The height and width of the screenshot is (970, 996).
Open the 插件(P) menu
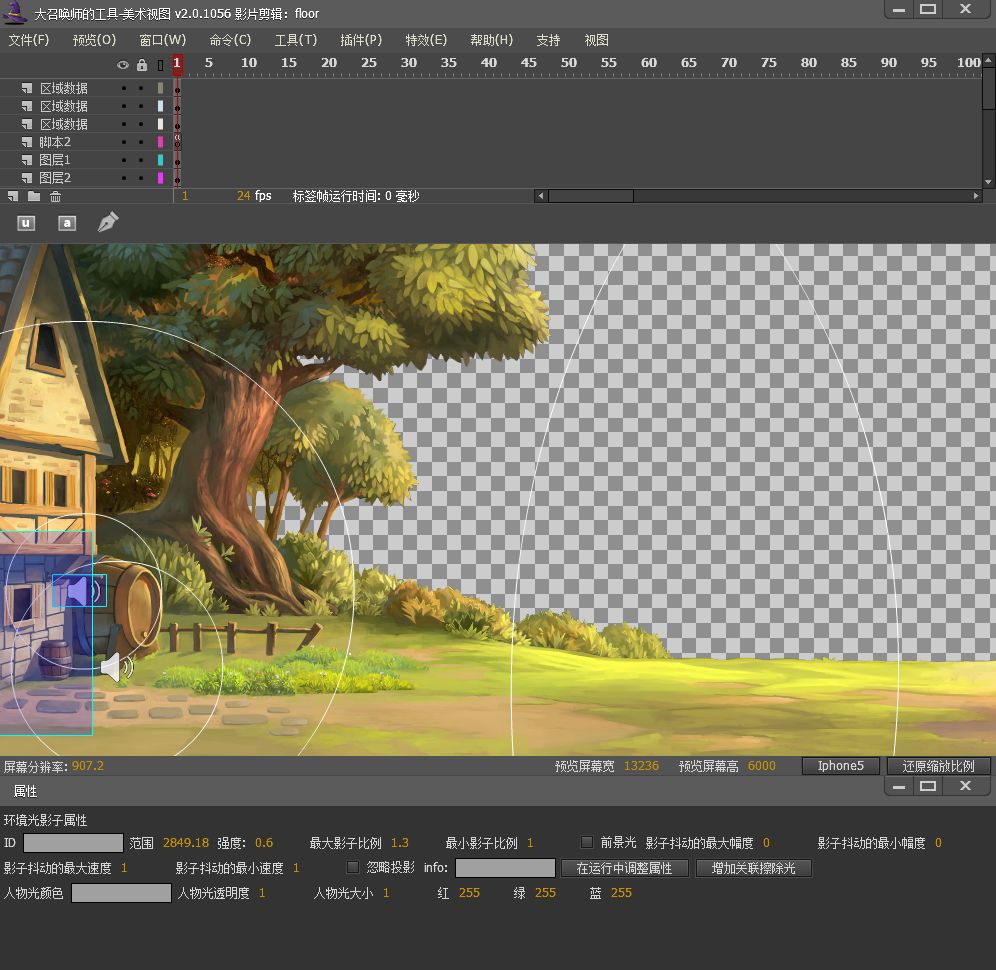[361, 40]
